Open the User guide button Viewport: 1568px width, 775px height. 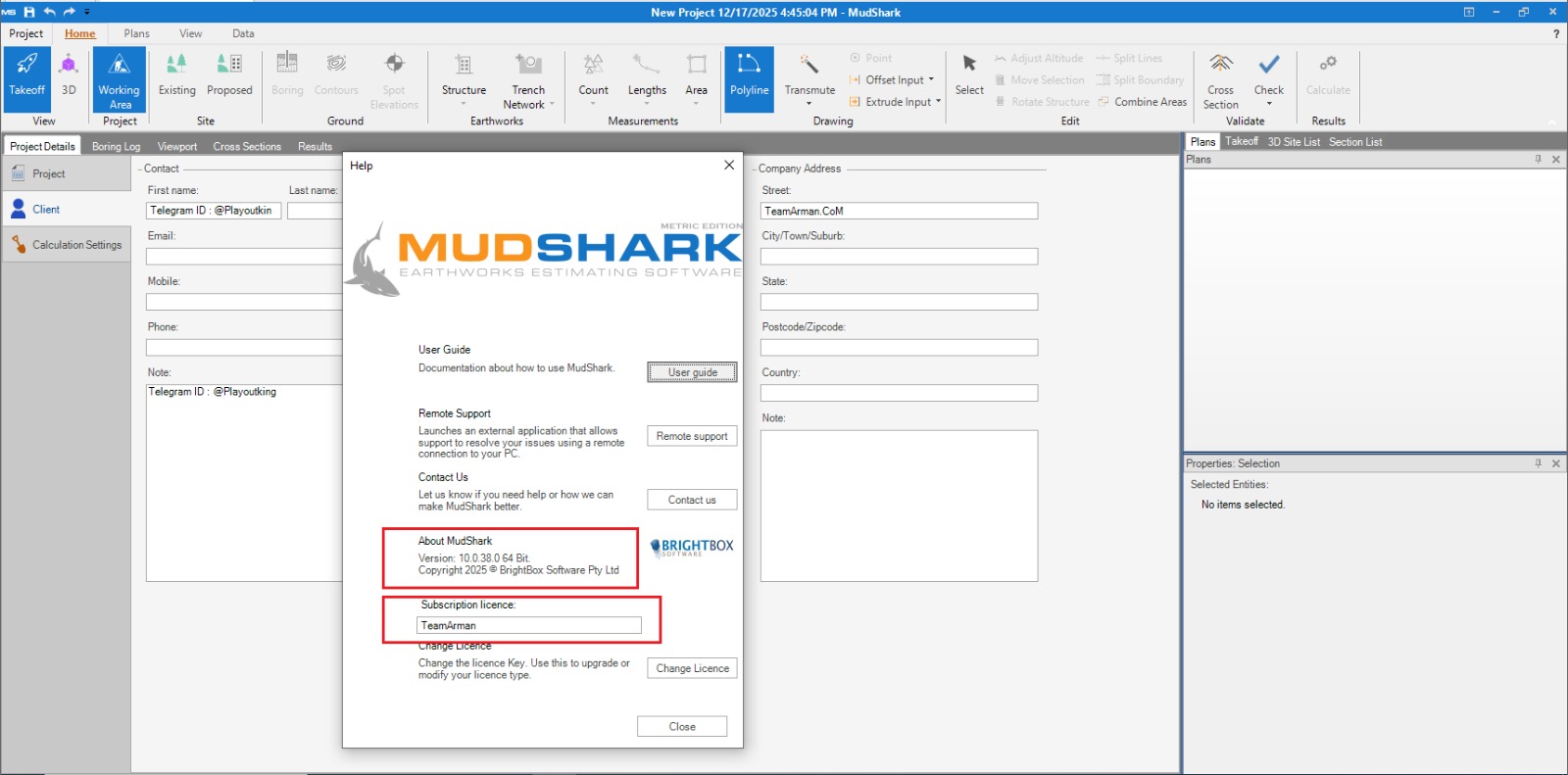tap(692, 372)
